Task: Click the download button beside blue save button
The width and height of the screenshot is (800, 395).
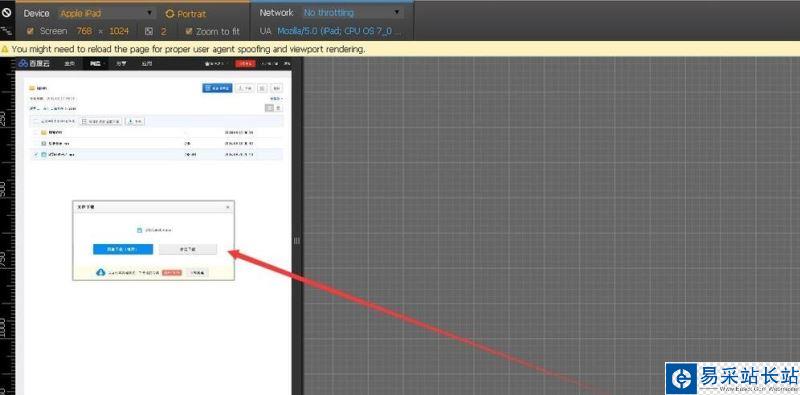Action: [x=245, y=88]
